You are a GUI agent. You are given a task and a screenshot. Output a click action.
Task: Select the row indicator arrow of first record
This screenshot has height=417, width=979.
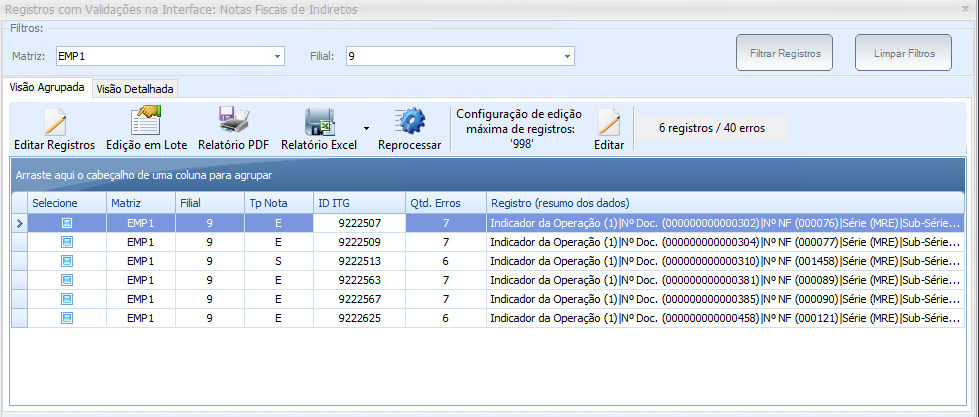(x=19, y=223)
